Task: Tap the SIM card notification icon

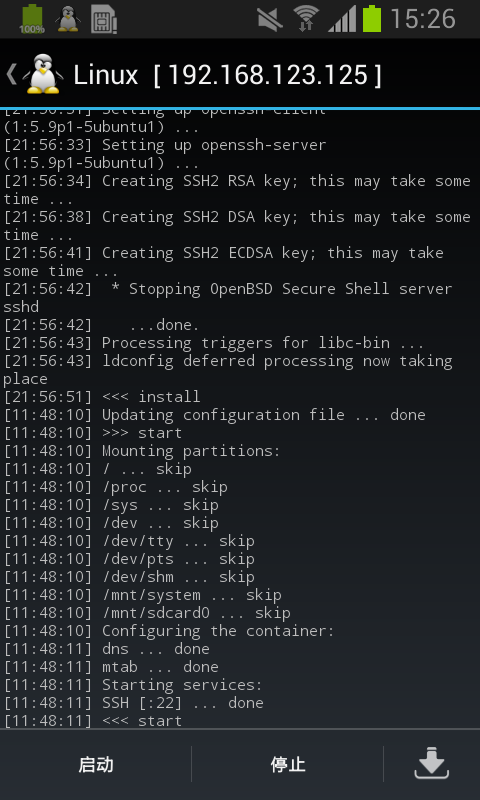Action: [x=104, y=19]
